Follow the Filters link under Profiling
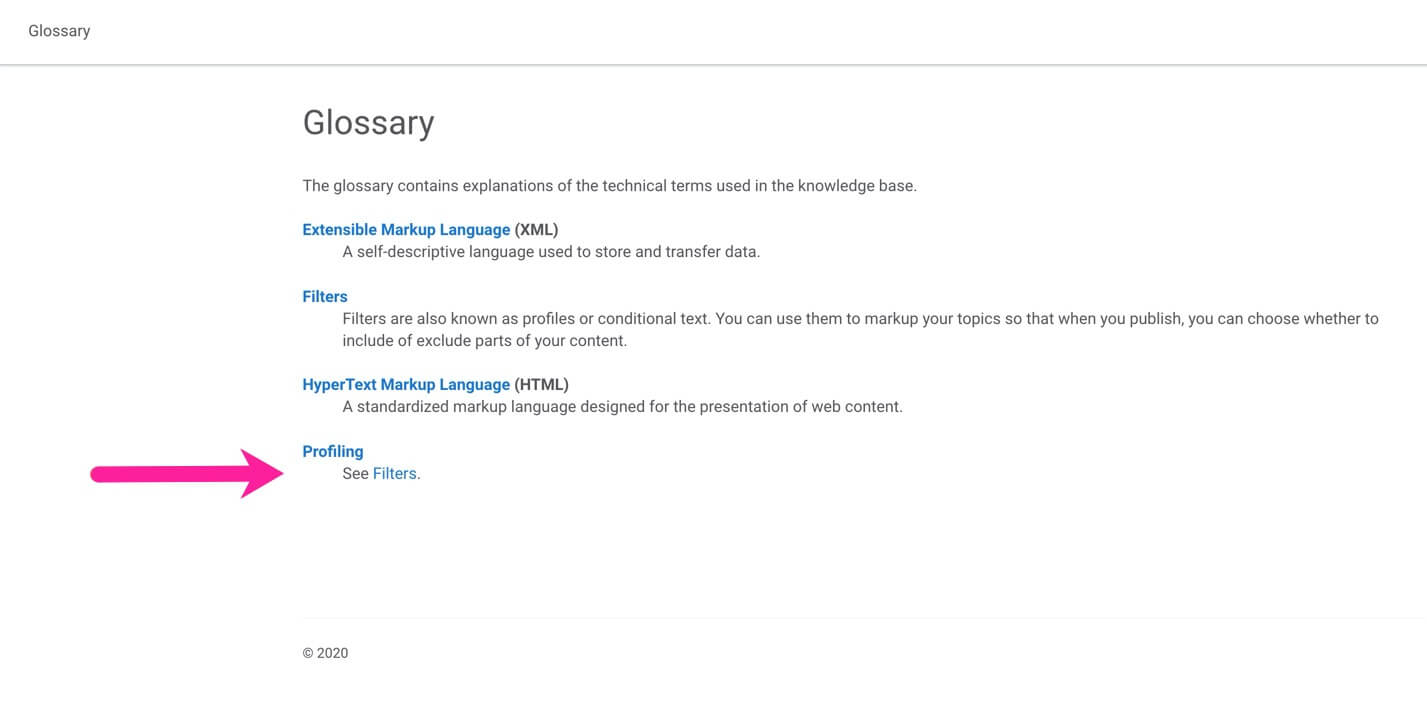Screen dimensions: 1427x712 tap(395, 473)
